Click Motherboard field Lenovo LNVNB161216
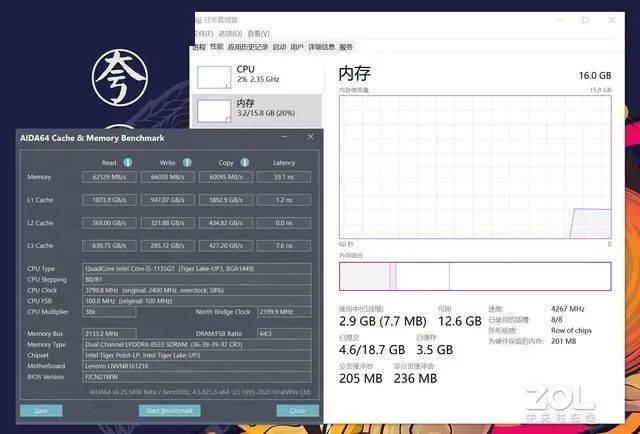This screenshot has height=434, width=640. point(197,366)
